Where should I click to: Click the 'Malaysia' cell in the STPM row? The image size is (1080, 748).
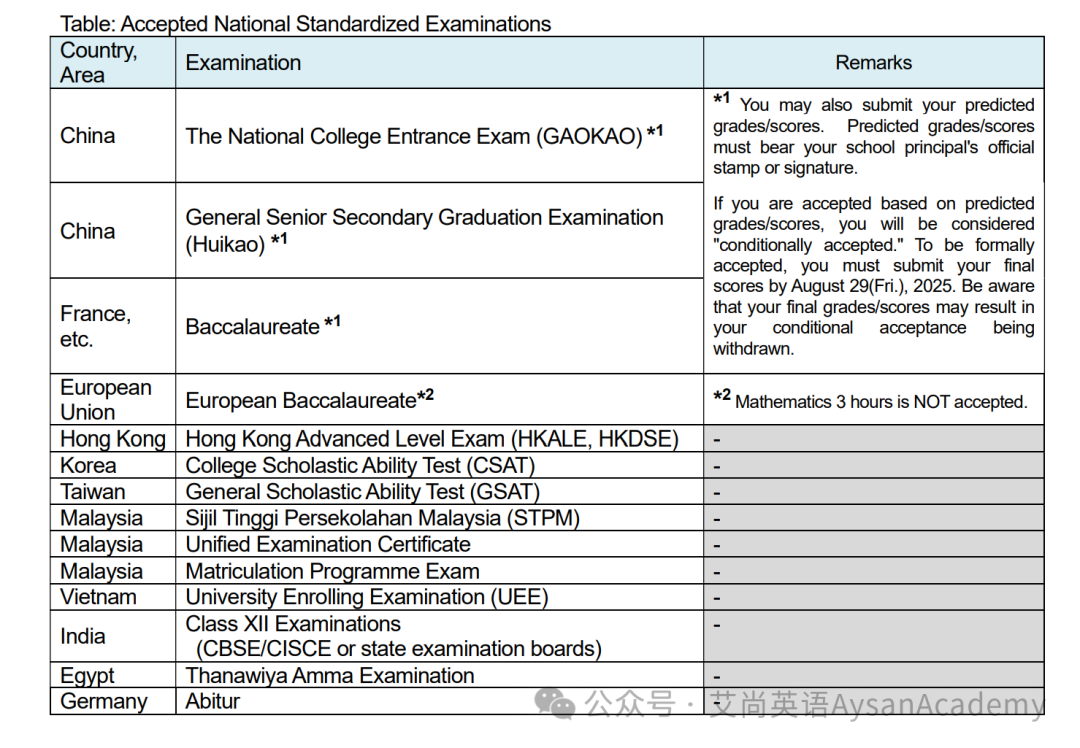click(113, 518)
